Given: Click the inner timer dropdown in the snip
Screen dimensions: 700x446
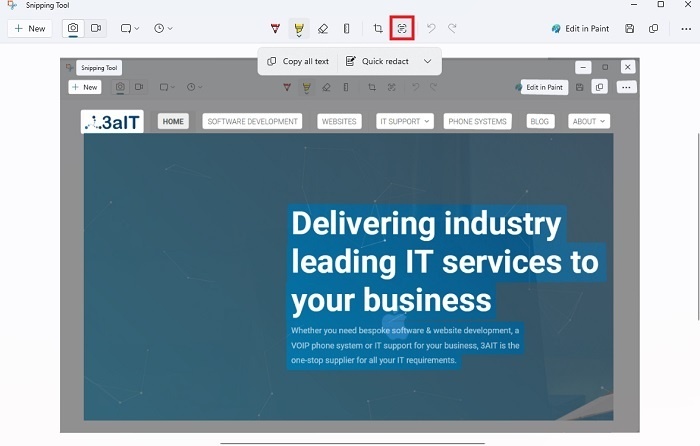Looking at the screenshot, I should pyautogui.click(x=194, y=88).
